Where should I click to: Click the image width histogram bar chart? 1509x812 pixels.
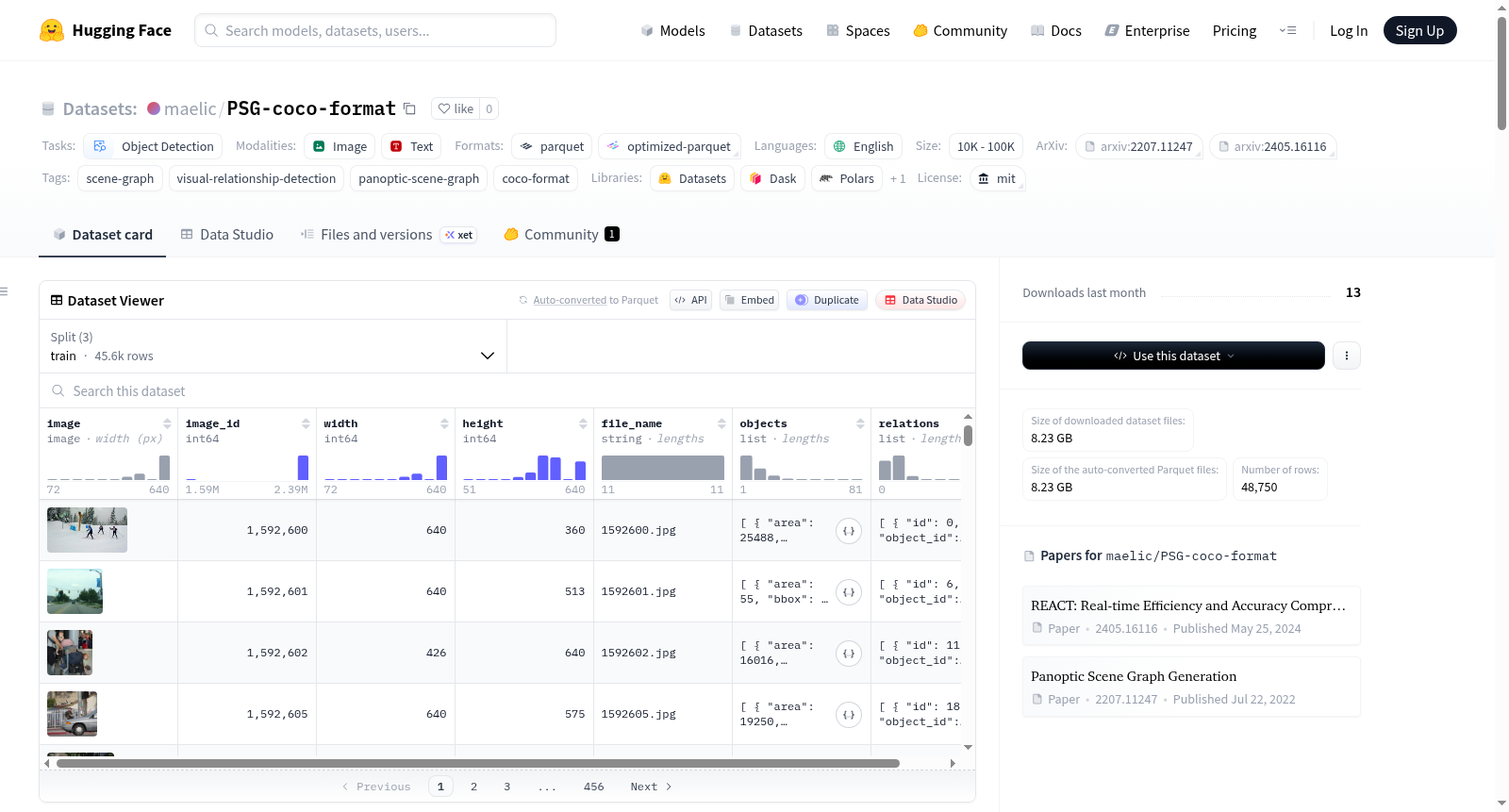[x=108, y=468]
